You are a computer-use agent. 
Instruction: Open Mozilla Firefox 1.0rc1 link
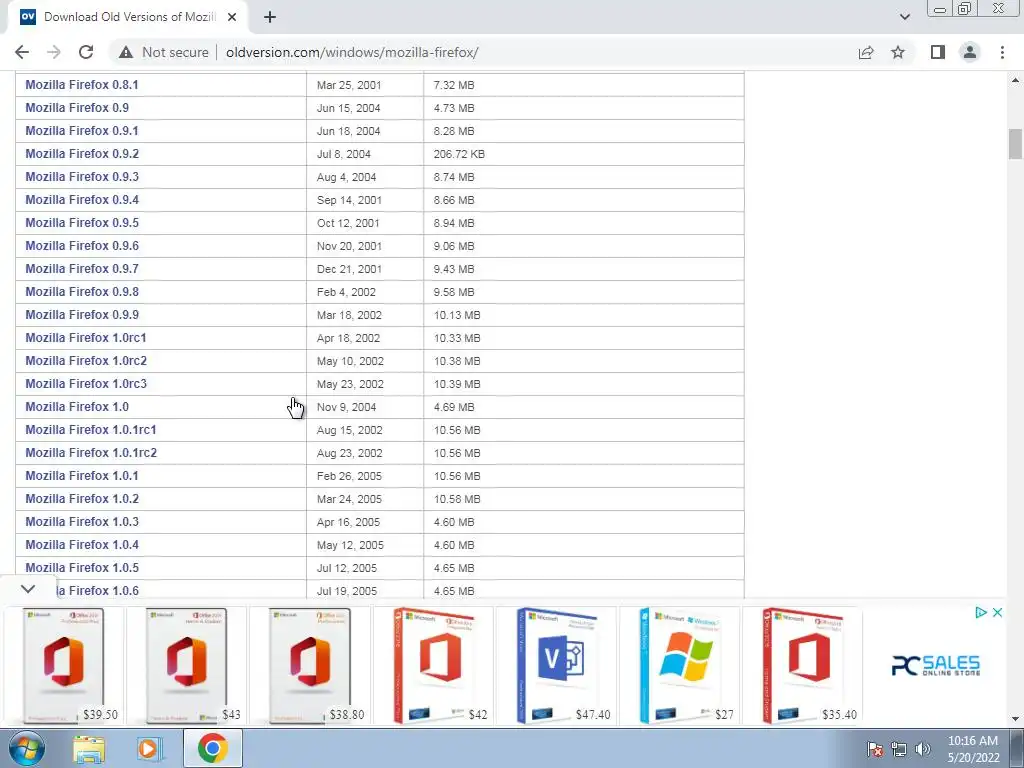[x=86, y=338]
